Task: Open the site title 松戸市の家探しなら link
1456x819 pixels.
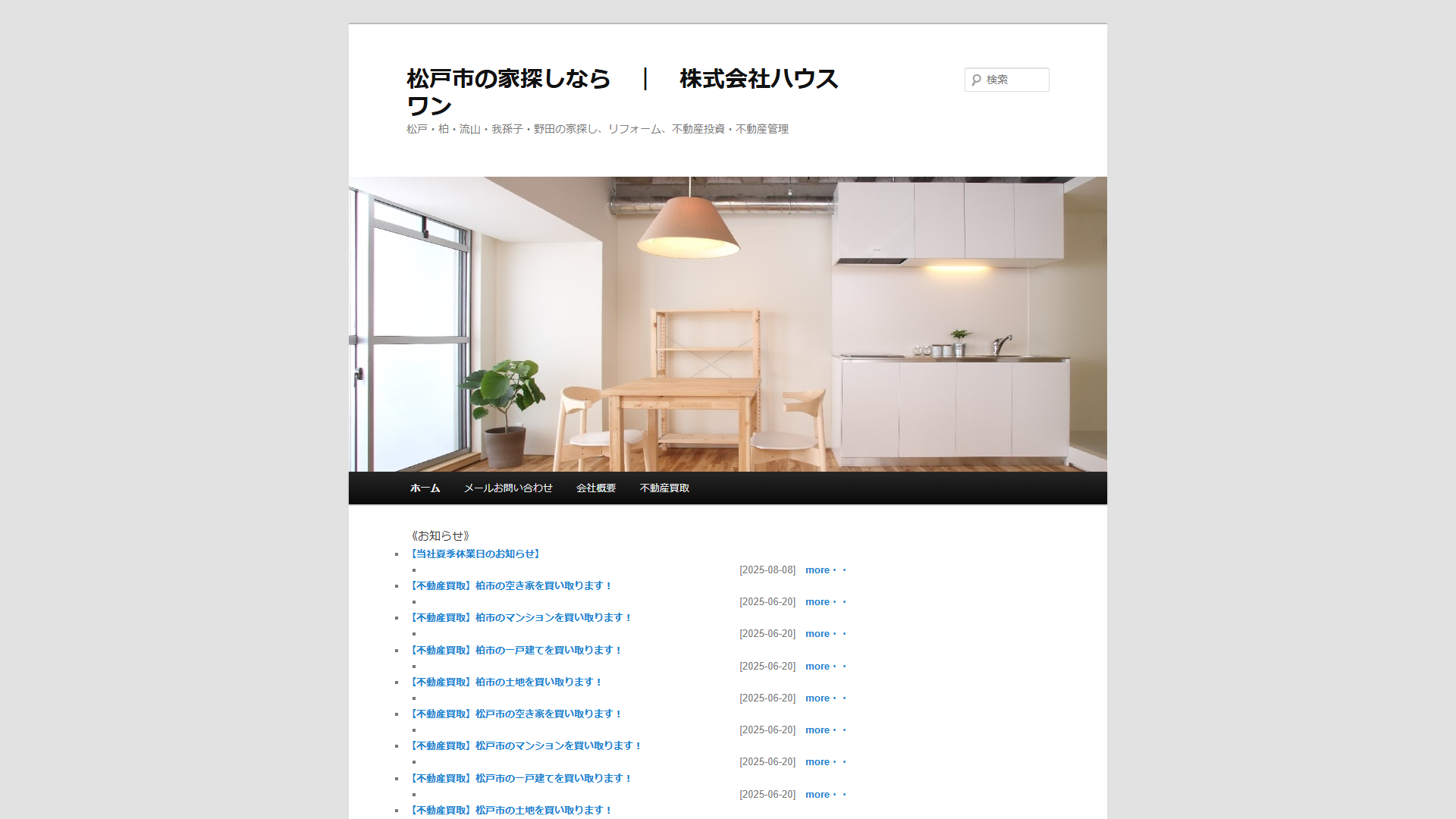Action: [x=622, y=92]
